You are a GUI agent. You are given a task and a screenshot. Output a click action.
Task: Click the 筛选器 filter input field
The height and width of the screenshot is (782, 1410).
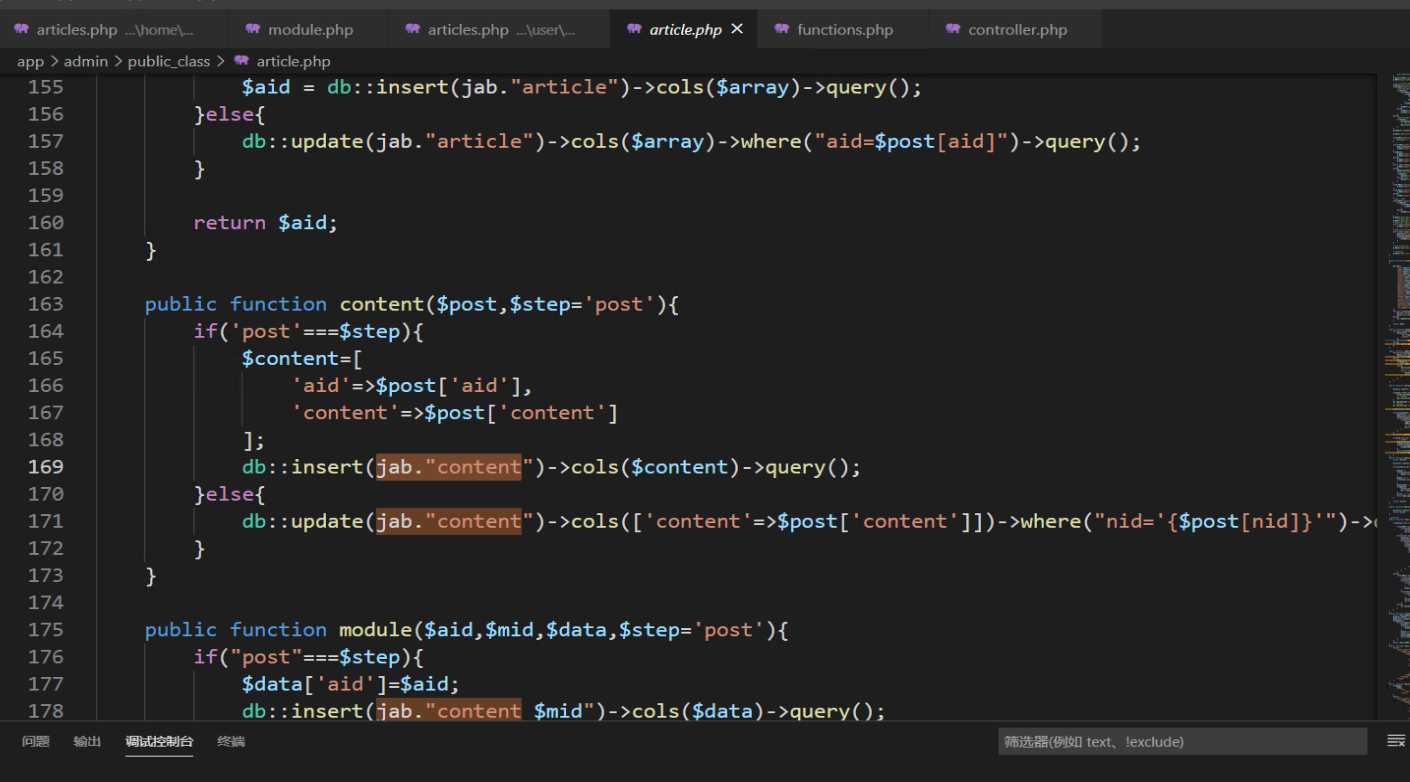point(1182,741)
